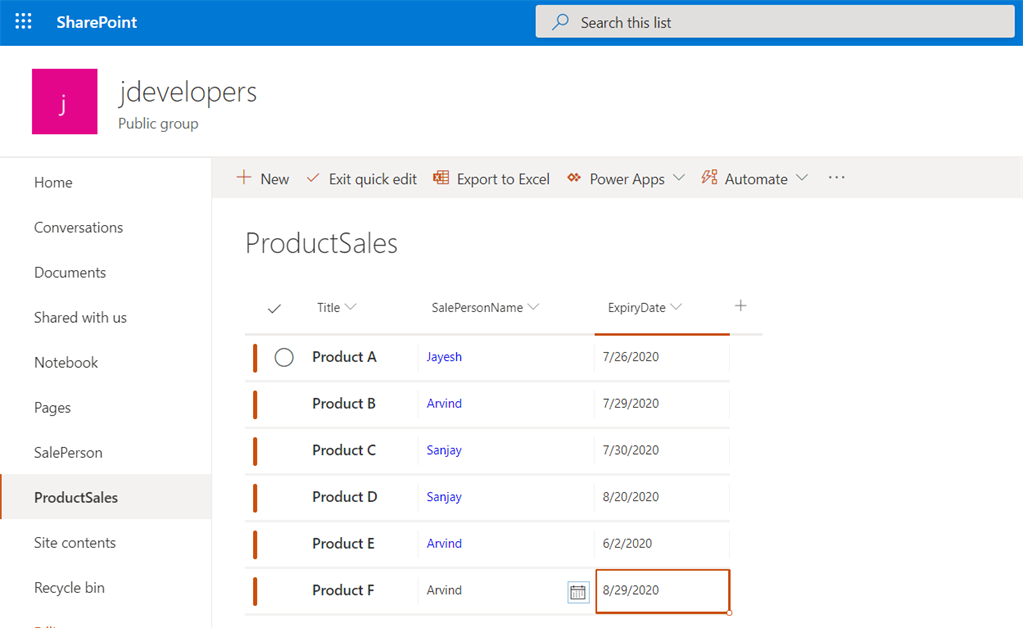Expand the Title column dropdown

351,307
